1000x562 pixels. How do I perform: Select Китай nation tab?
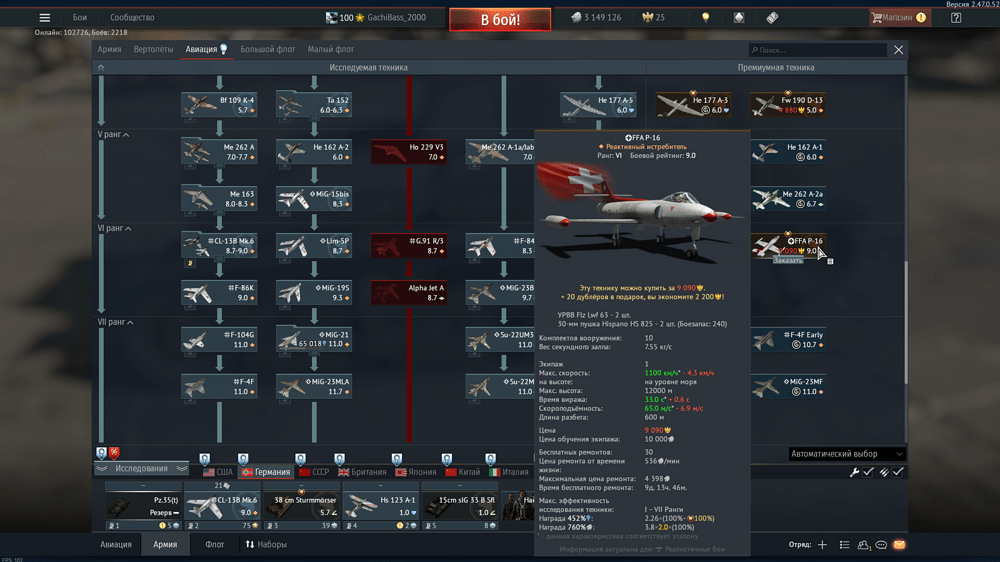[x=462, y=472]
